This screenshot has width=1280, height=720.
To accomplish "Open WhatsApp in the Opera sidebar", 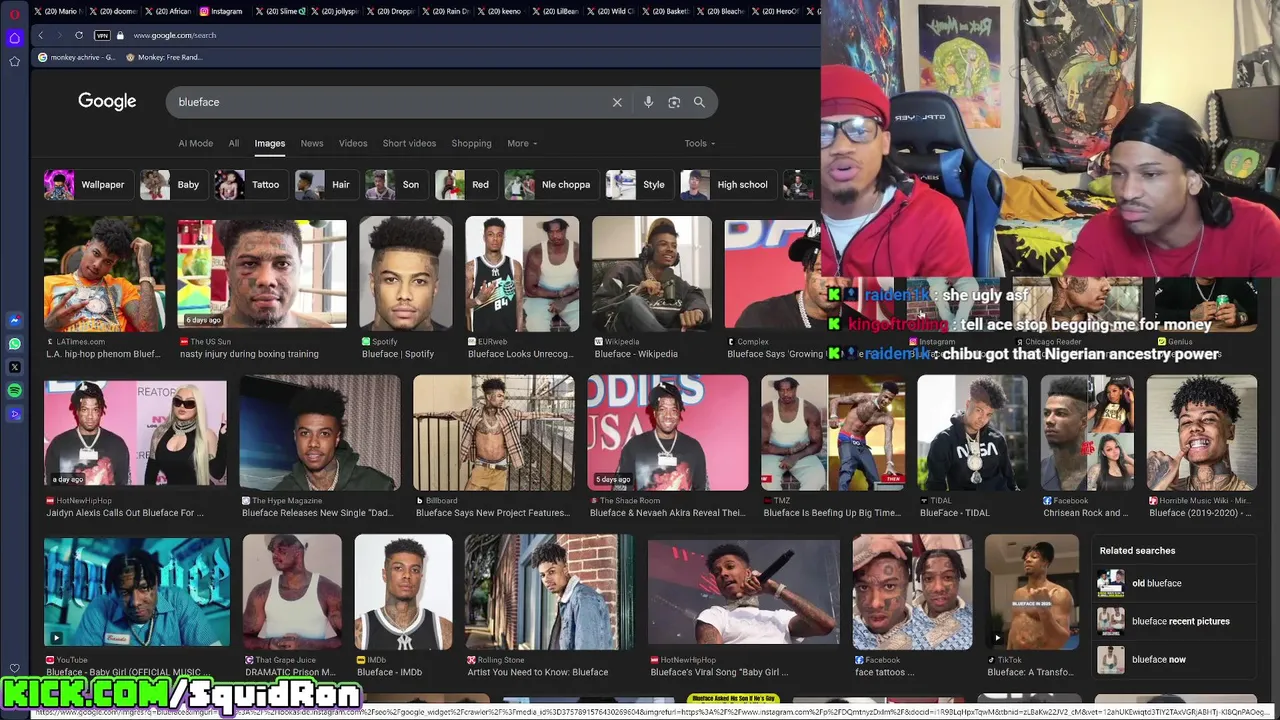I will point(14,344).
